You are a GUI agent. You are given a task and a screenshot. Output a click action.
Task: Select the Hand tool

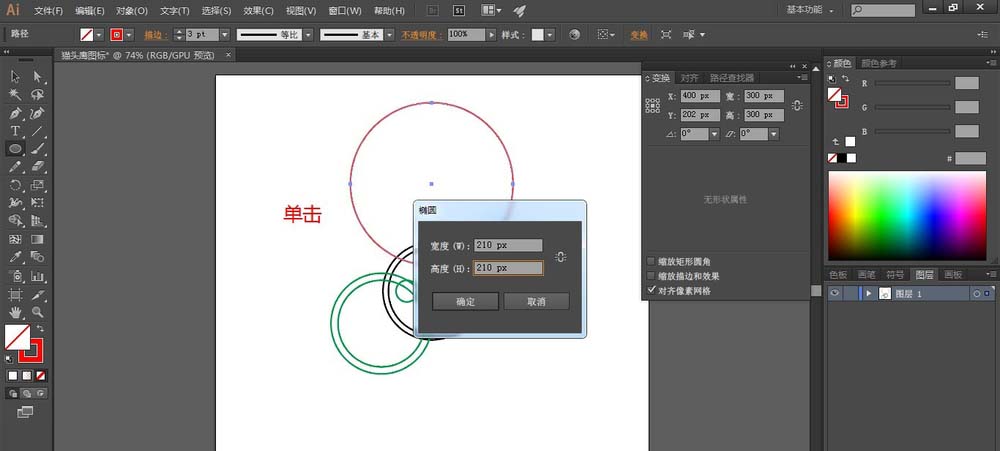click(15, 312)
